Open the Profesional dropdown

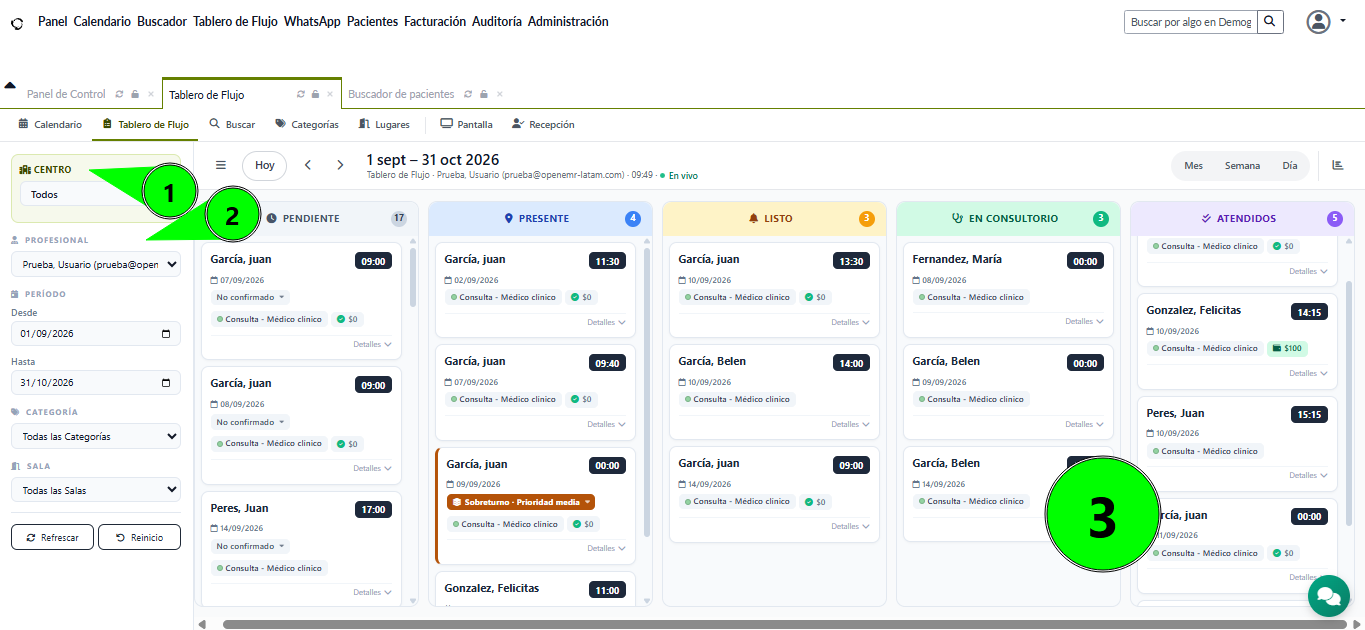96,265
